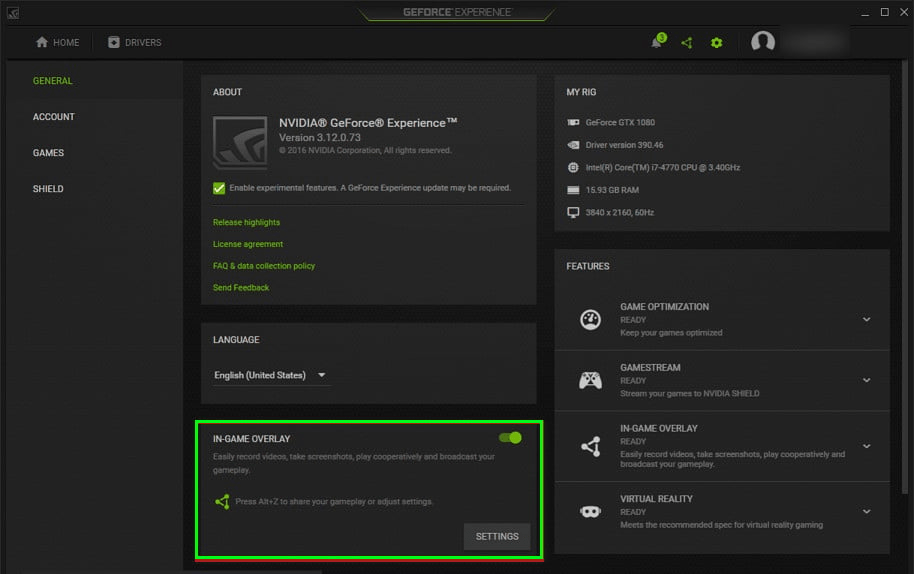Image resolution: width=915 pixels, height=574 pixels.
Task: Click the In-Game Overlay share icon in Features
Action: pos(590,446)
